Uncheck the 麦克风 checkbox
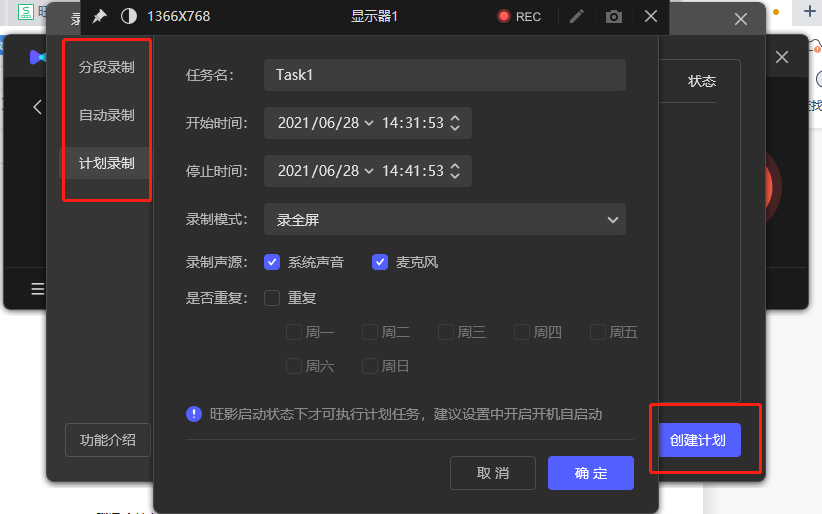The height and width of the screenshot is (514, 822). pos(380,262)
